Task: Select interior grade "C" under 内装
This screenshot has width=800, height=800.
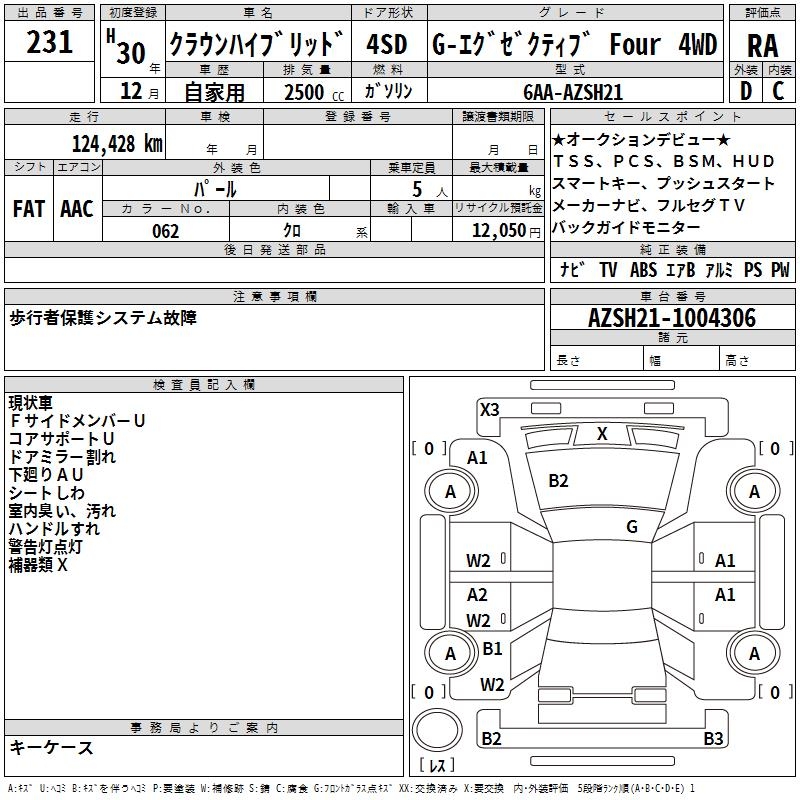Action: tap(778, 91)
